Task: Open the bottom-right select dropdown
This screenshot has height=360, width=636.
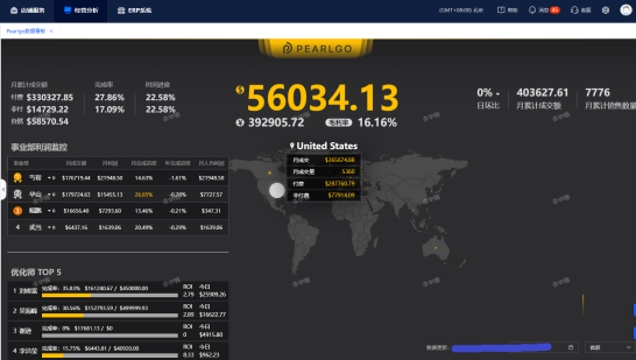Action: (610, 347)
